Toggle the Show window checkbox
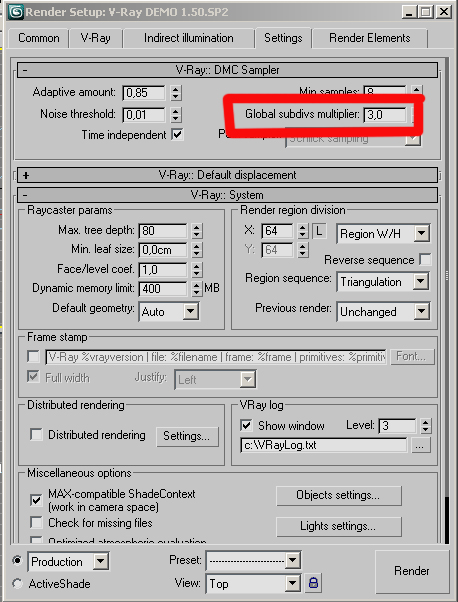 (246, 425)
